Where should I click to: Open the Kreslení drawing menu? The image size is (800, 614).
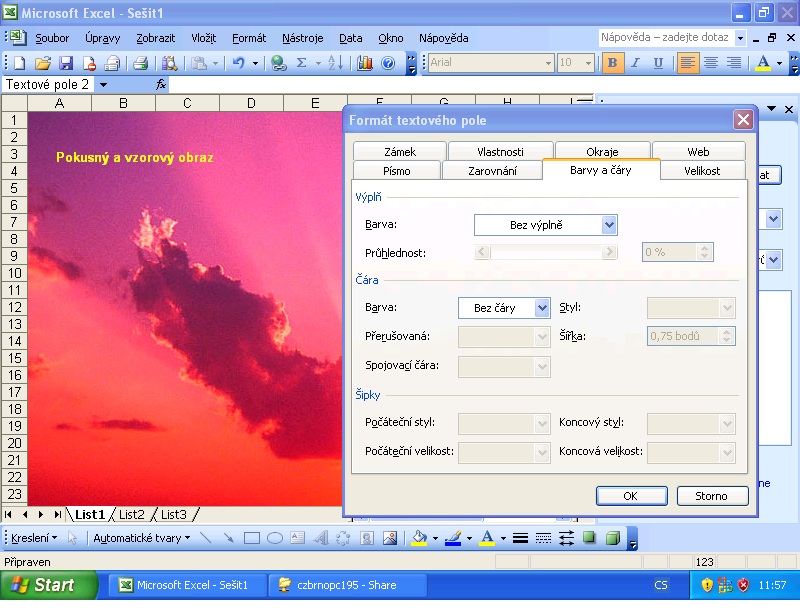(x=34, y=538)
